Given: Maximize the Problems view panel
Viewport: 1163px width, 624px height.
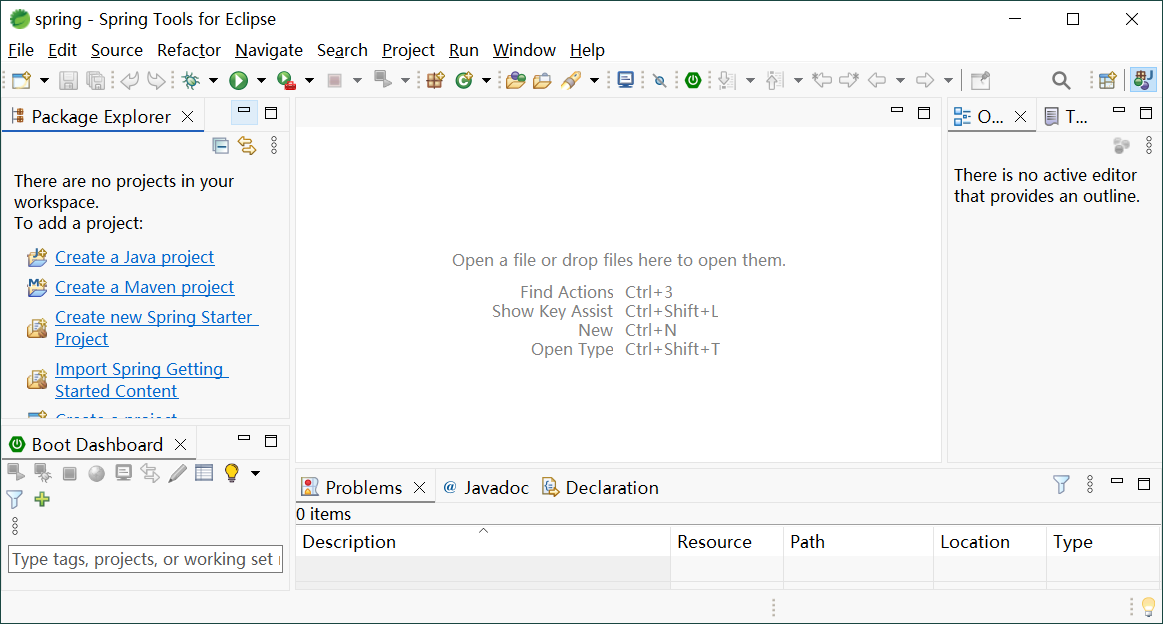Looking at the screenshot, I should coord(1144,484).
